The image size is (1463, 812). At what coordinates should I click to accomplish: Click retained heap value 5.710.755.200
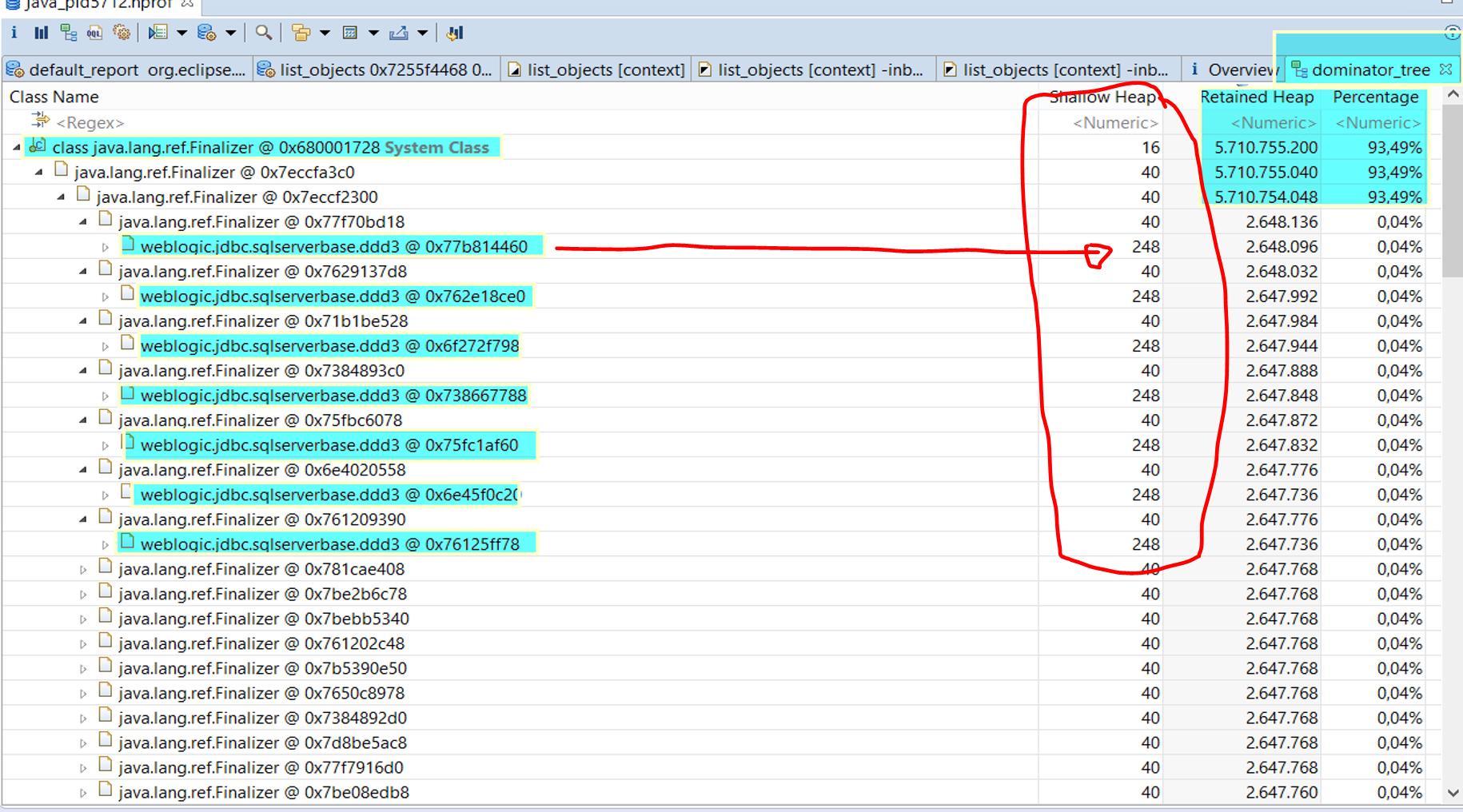[1266, 147]
